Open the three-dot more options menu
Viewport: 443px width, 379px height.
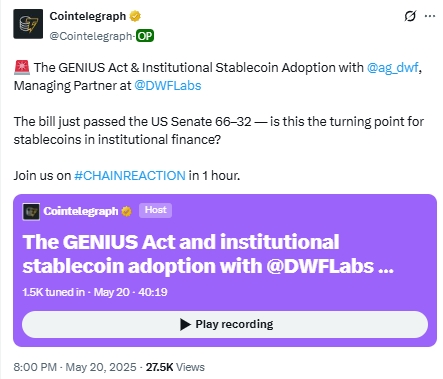click(x=430, y=16)
